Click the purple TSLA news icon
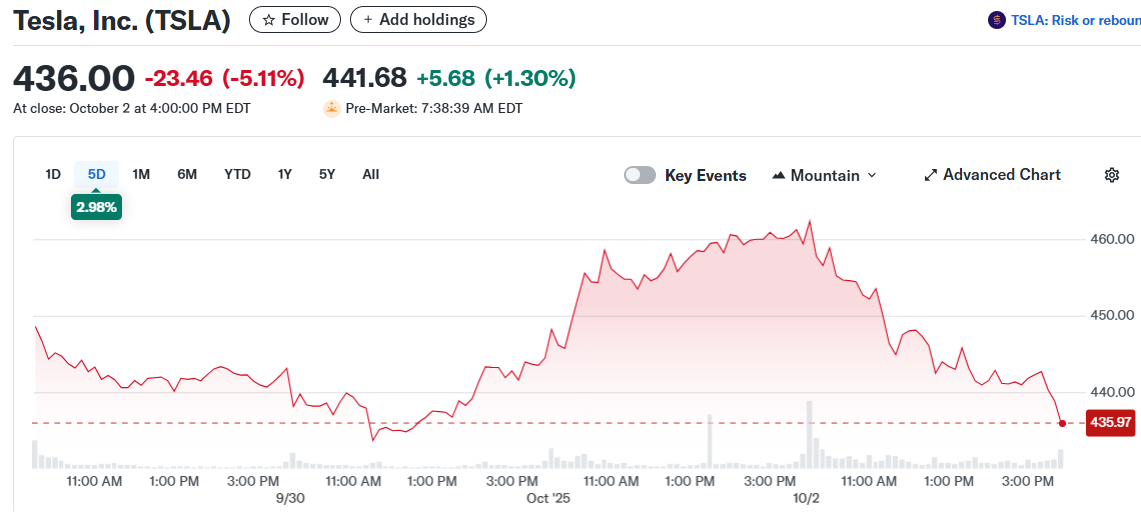Image resolution: width=1141 pixels, height=512 pixels. (996, 20)
